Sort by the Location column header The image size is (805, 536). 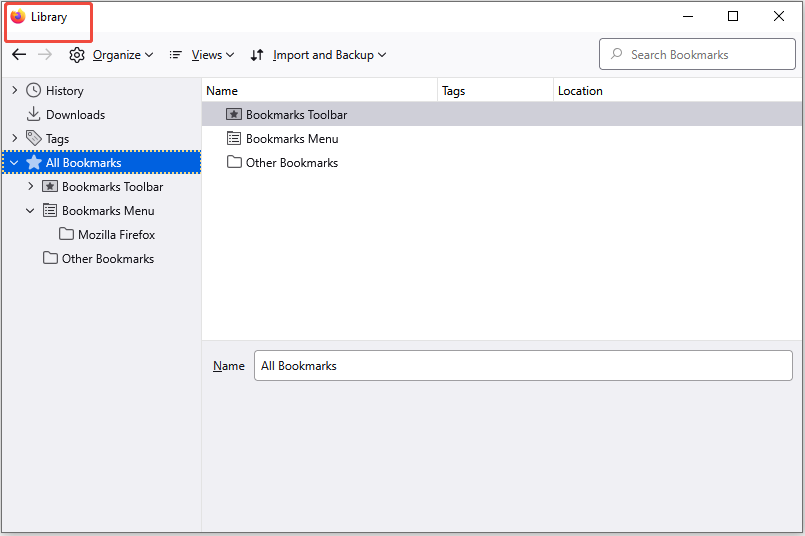(678, 90)
